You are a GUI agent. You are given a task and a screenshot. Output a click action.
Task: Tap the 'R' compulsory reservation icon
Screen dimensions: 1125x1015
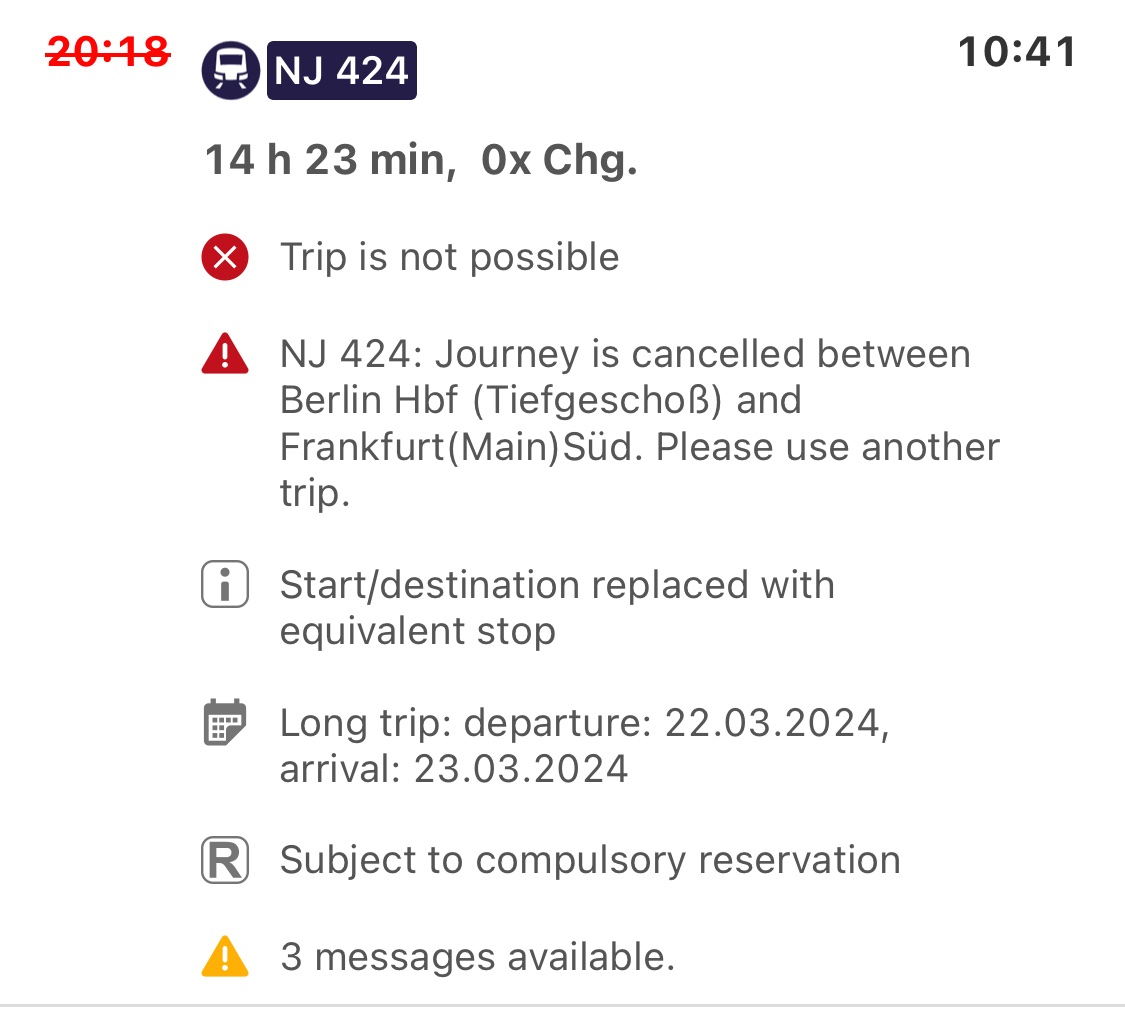pyautogui.click(x=225, y=861)
